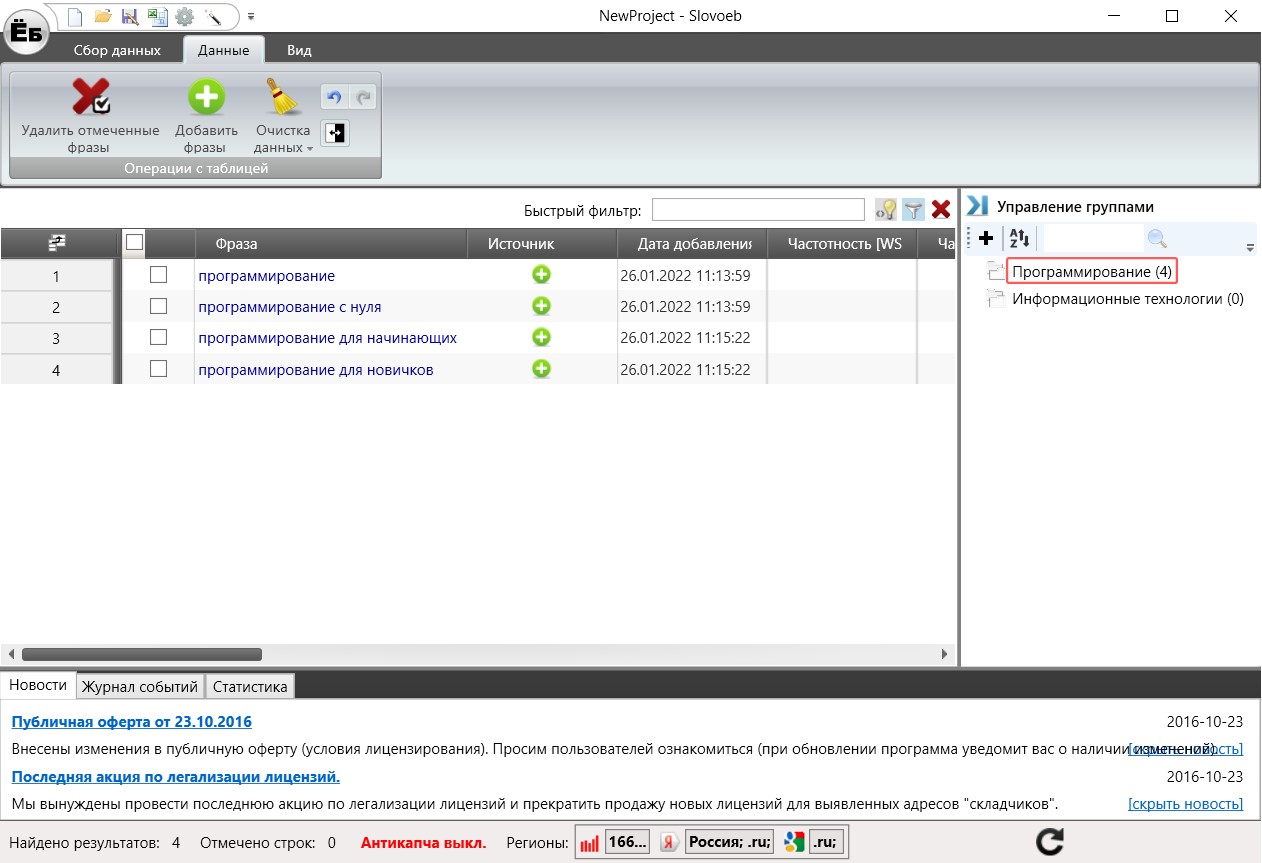1262x863 pixels.
Task: Tick checkbox for 'программирование для новичков'
Action: click(x=158, y=369)
